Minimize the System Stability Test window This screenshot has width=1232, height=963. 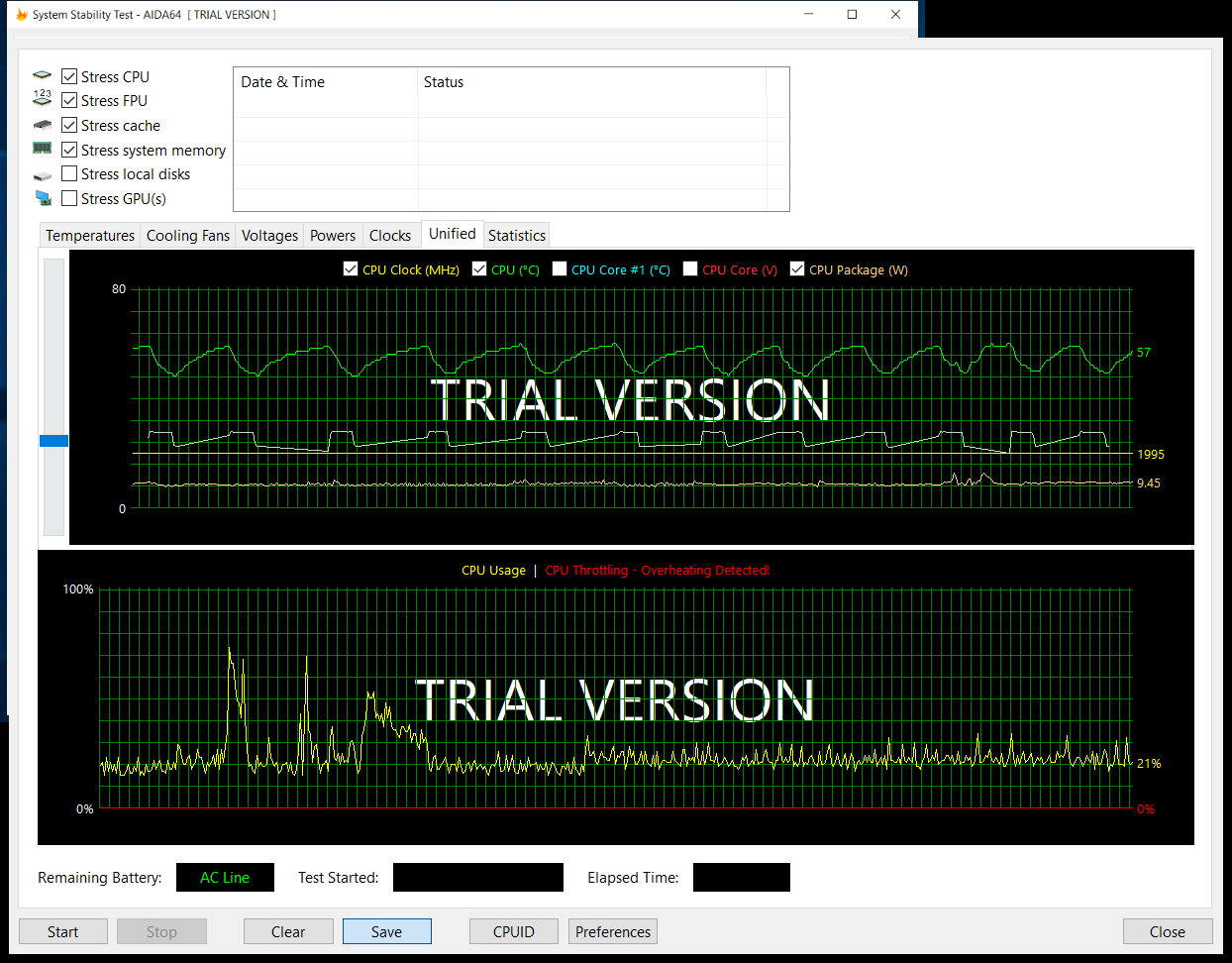tap(809, 15)
